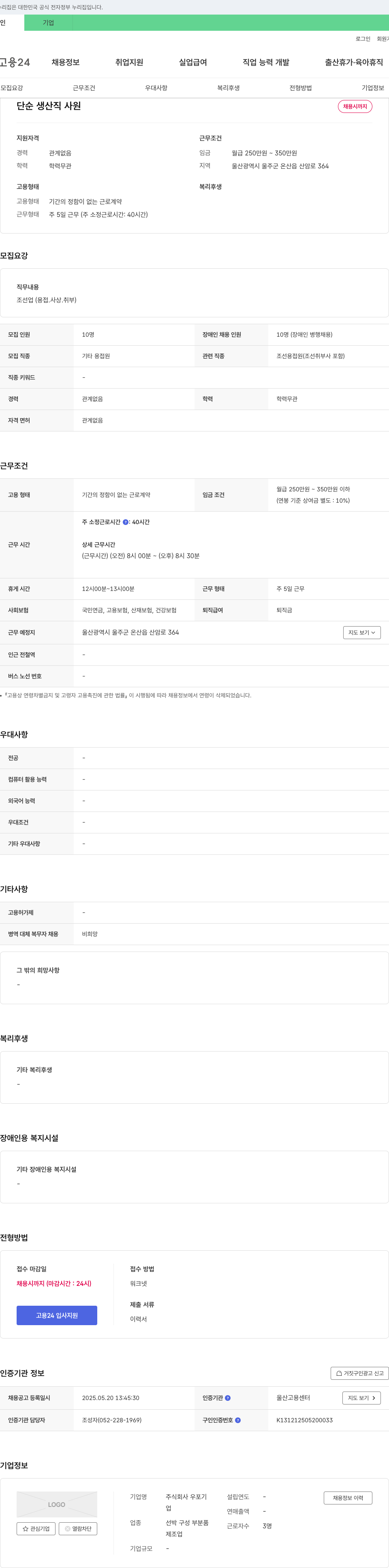389x1568 pixels.
Task: Select the 단순 생산직 사원 job title
Action: pyautogui.click(x=49, y=106)
